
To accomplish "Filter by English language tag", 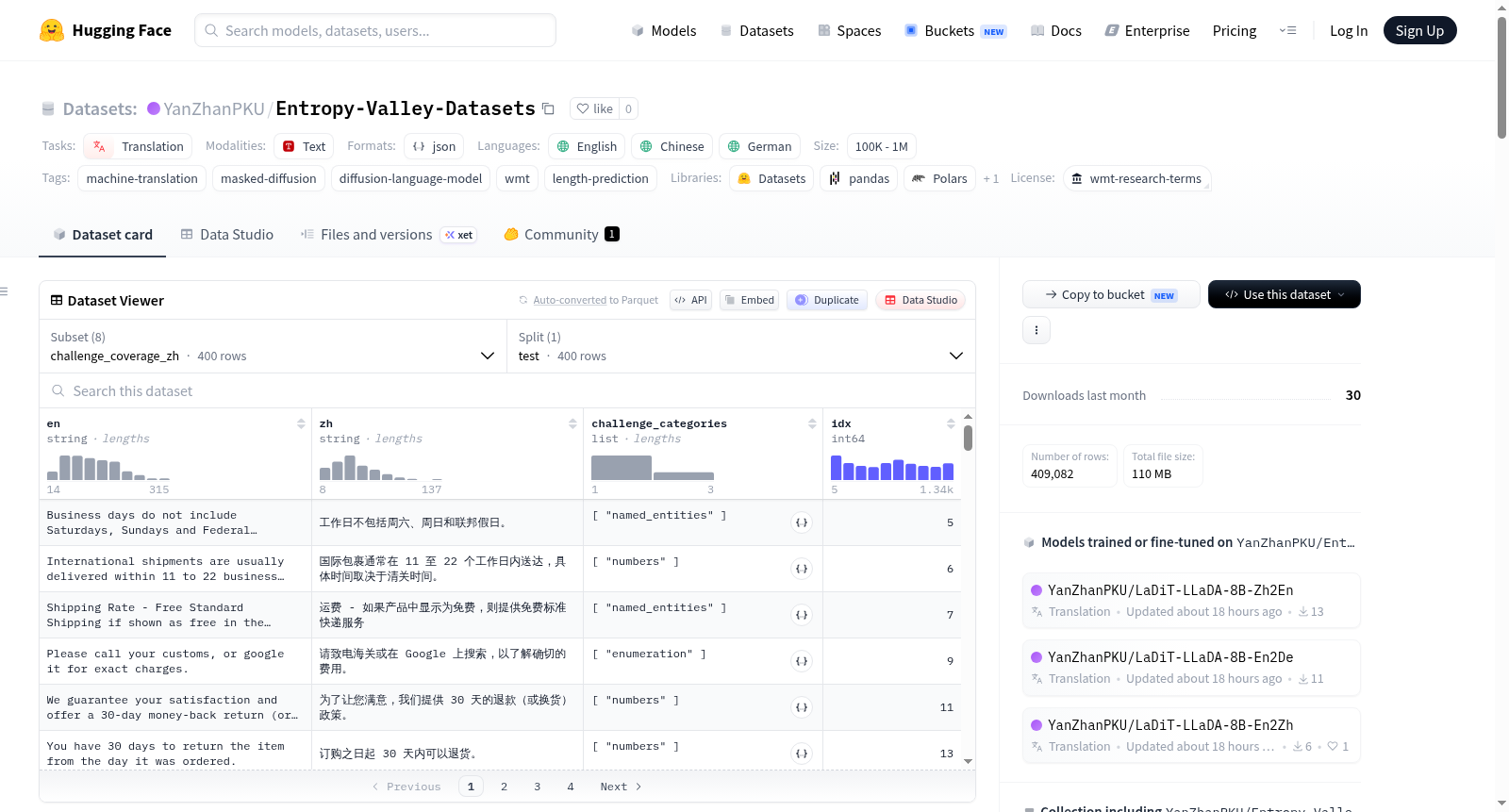I will (587, 146).
